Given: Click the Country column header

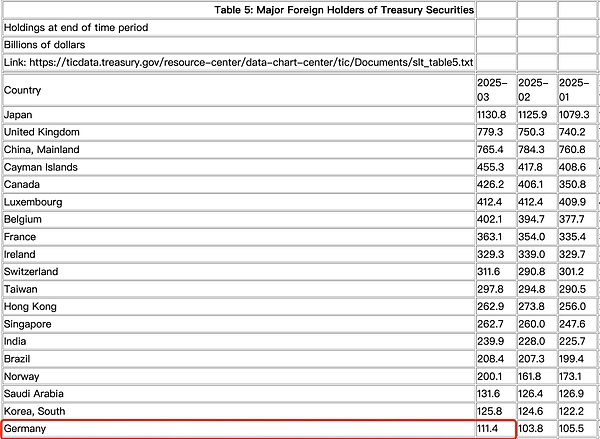Looking at the screenshot, I should click(23, 90).
